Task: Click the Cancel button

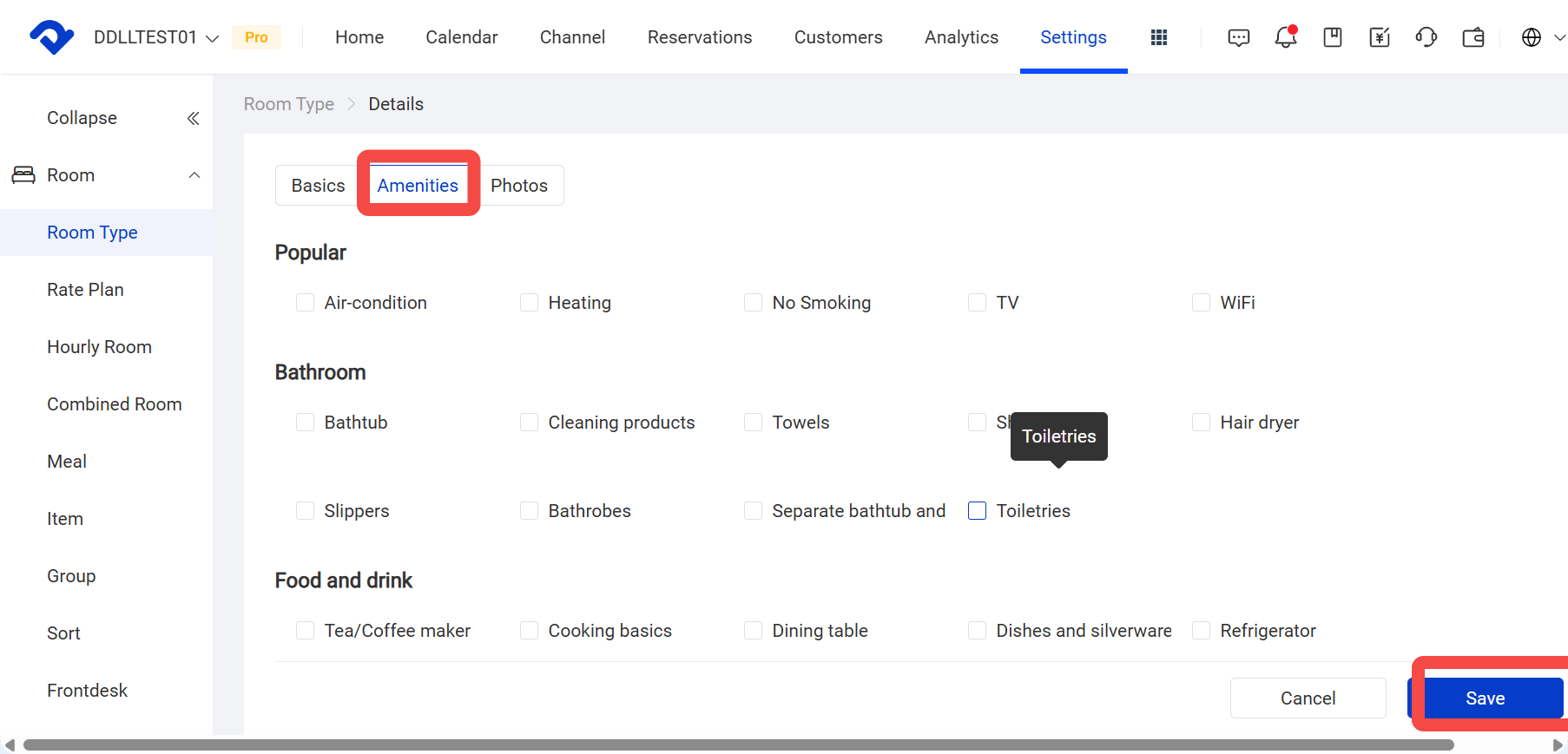Action: [1308, 698]
